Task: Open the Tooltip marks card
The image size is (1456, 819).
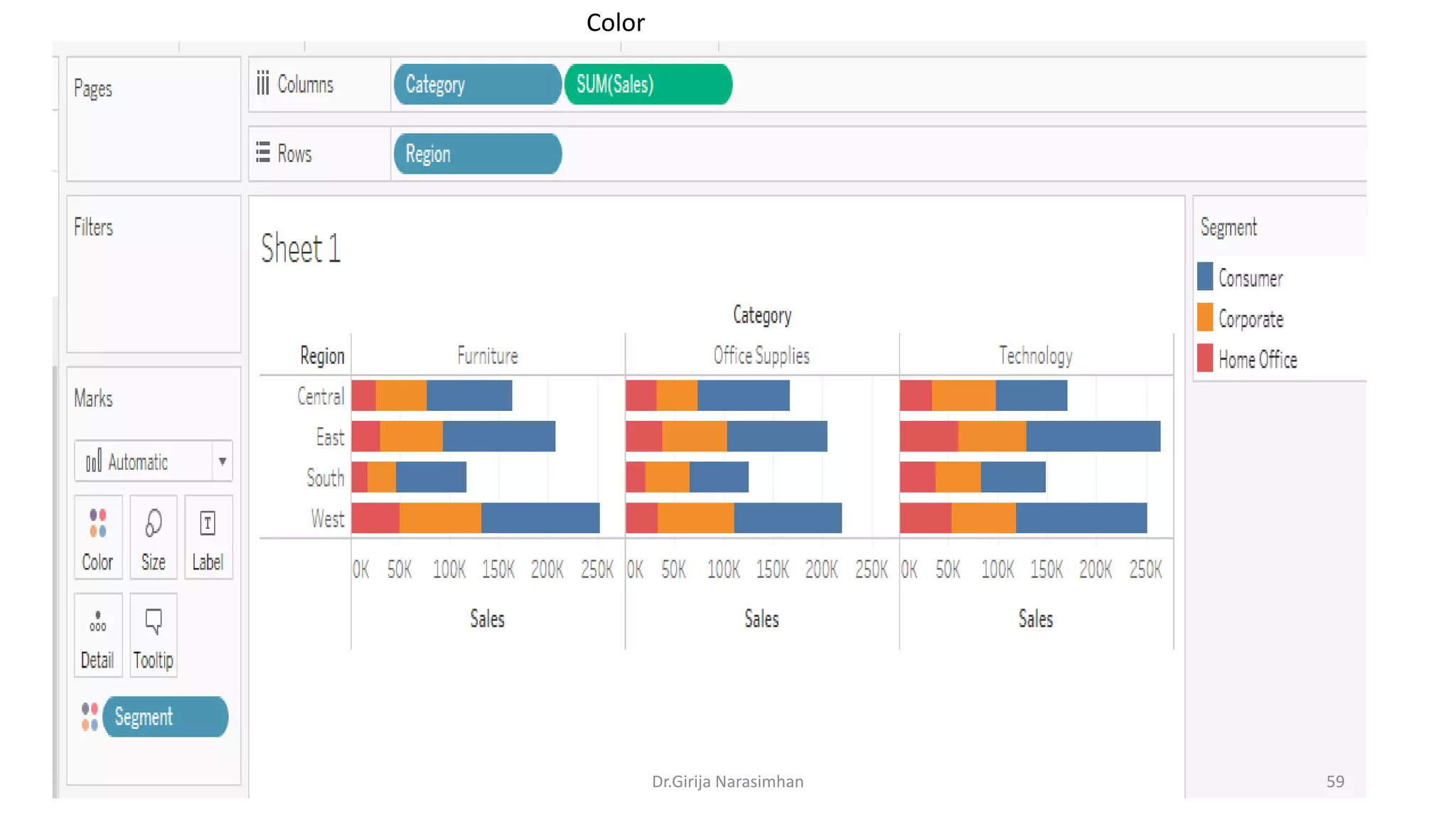Action: [x=153, y=635]
